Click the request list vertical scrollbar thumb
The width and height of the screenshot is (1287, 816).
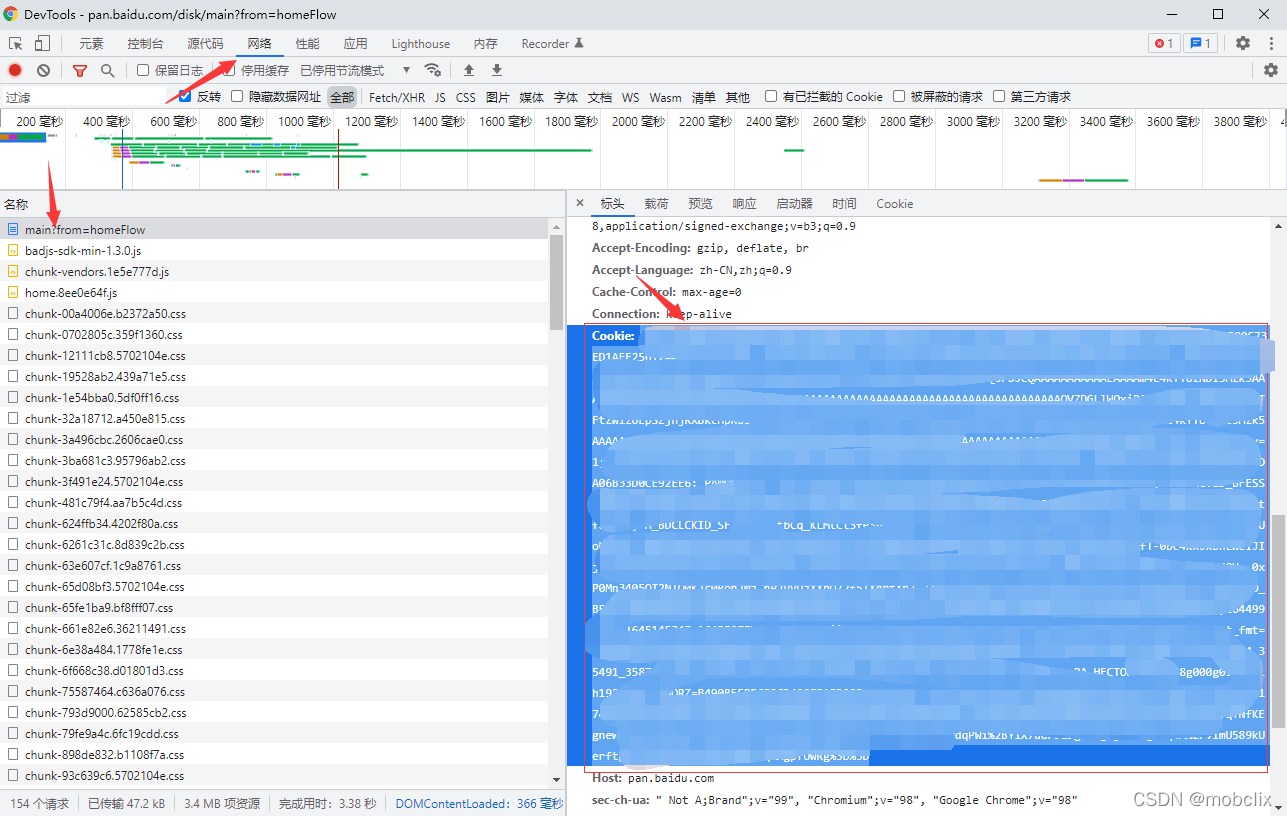pyautogui.click(x=557, y=283)
